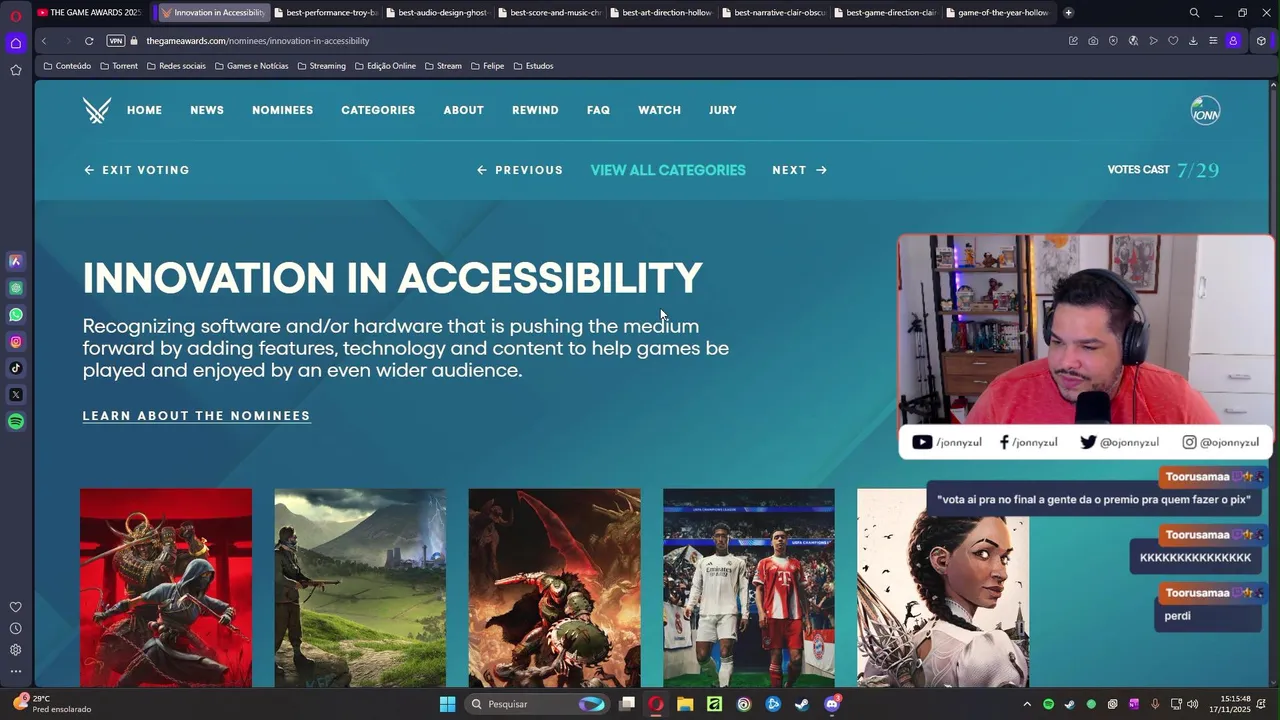Open Spotify in the sidebar
Screen dimensions: 1280x720
point(15,422)
